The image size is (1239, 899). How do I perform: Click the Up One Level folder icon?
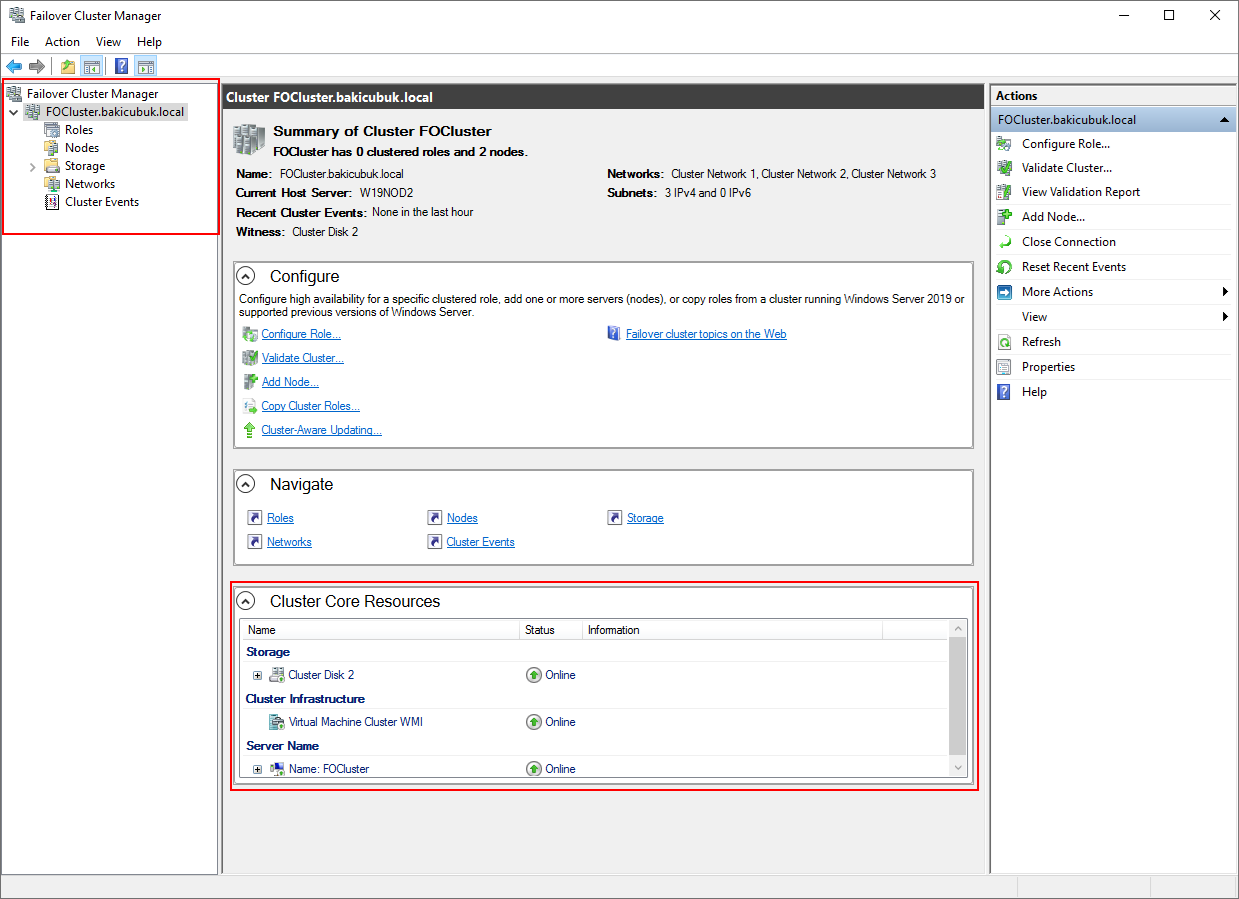pos(68,67)
